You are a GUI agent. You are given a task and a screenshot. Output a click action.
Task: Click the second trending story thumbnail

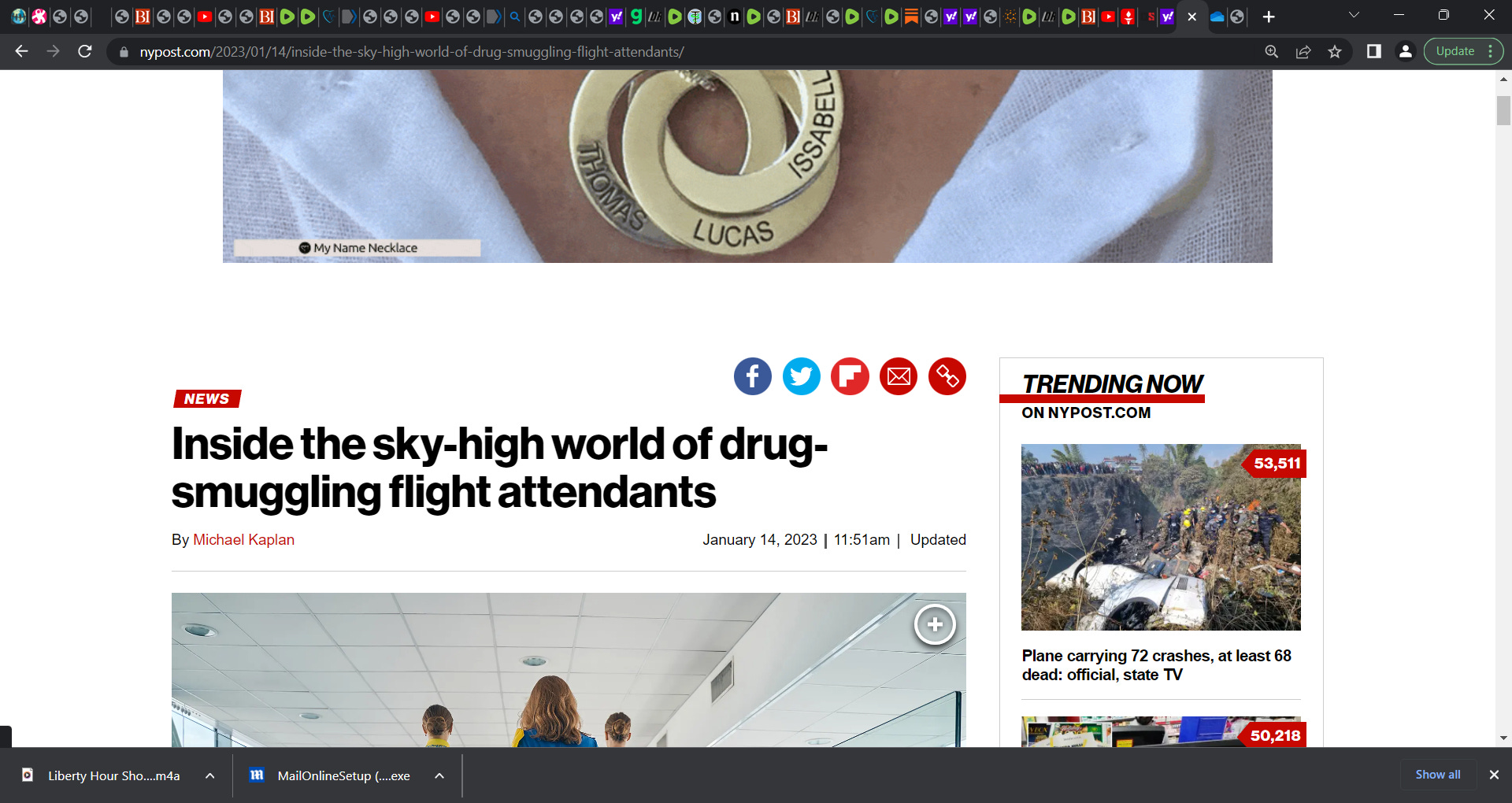[x=1161, y=731]
